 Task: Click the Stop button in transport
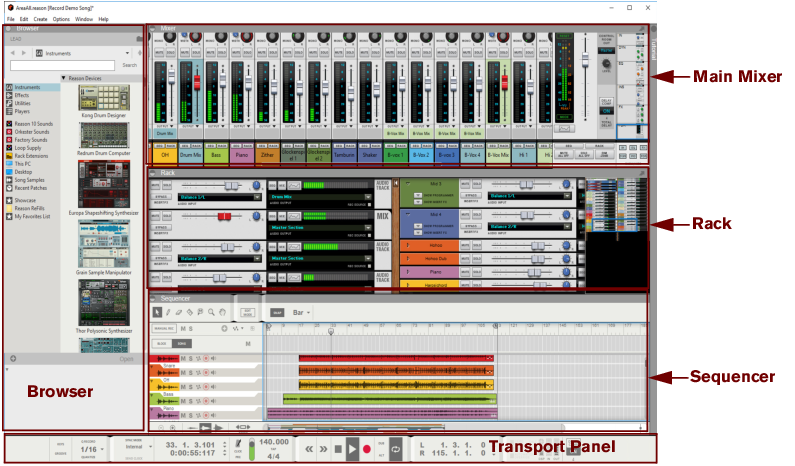pyautogui.click(x=337, y=451)
